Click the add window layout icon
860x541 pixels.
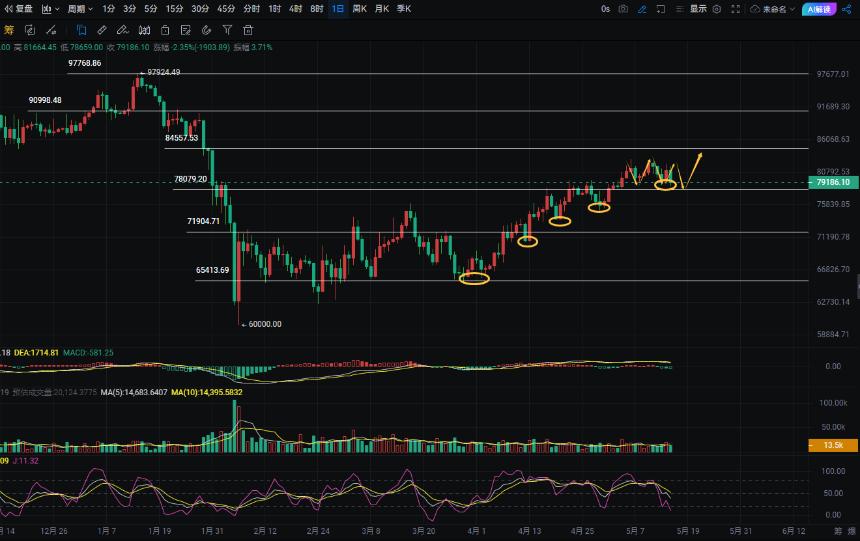(x=661, y=9)
